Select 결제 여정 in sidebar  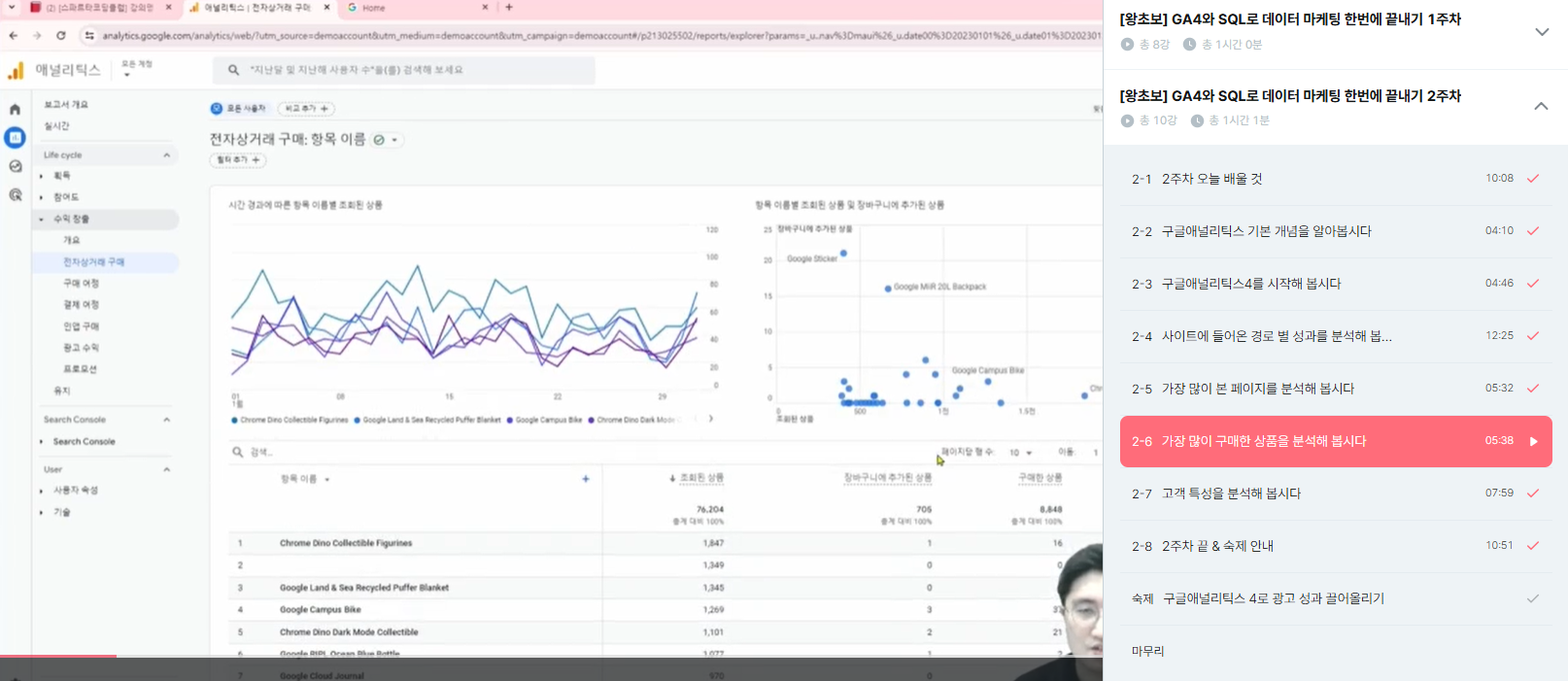pos(82,305)
